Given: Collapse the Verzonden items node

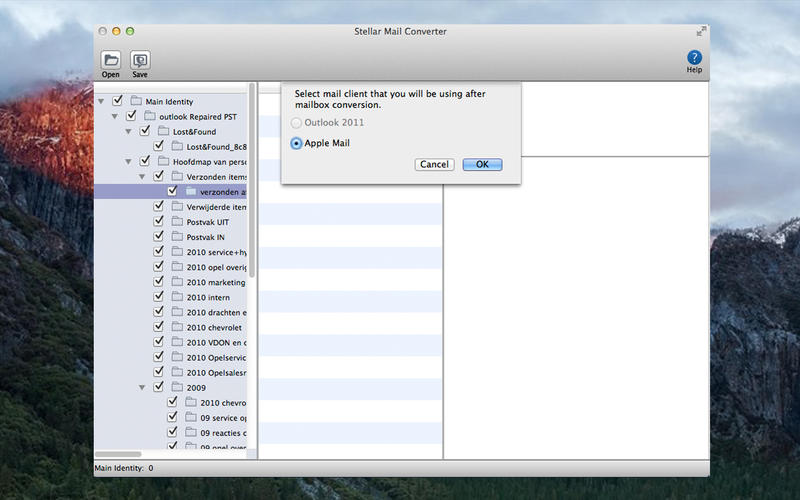Looking at the screenshot, I should coord(142,177).
